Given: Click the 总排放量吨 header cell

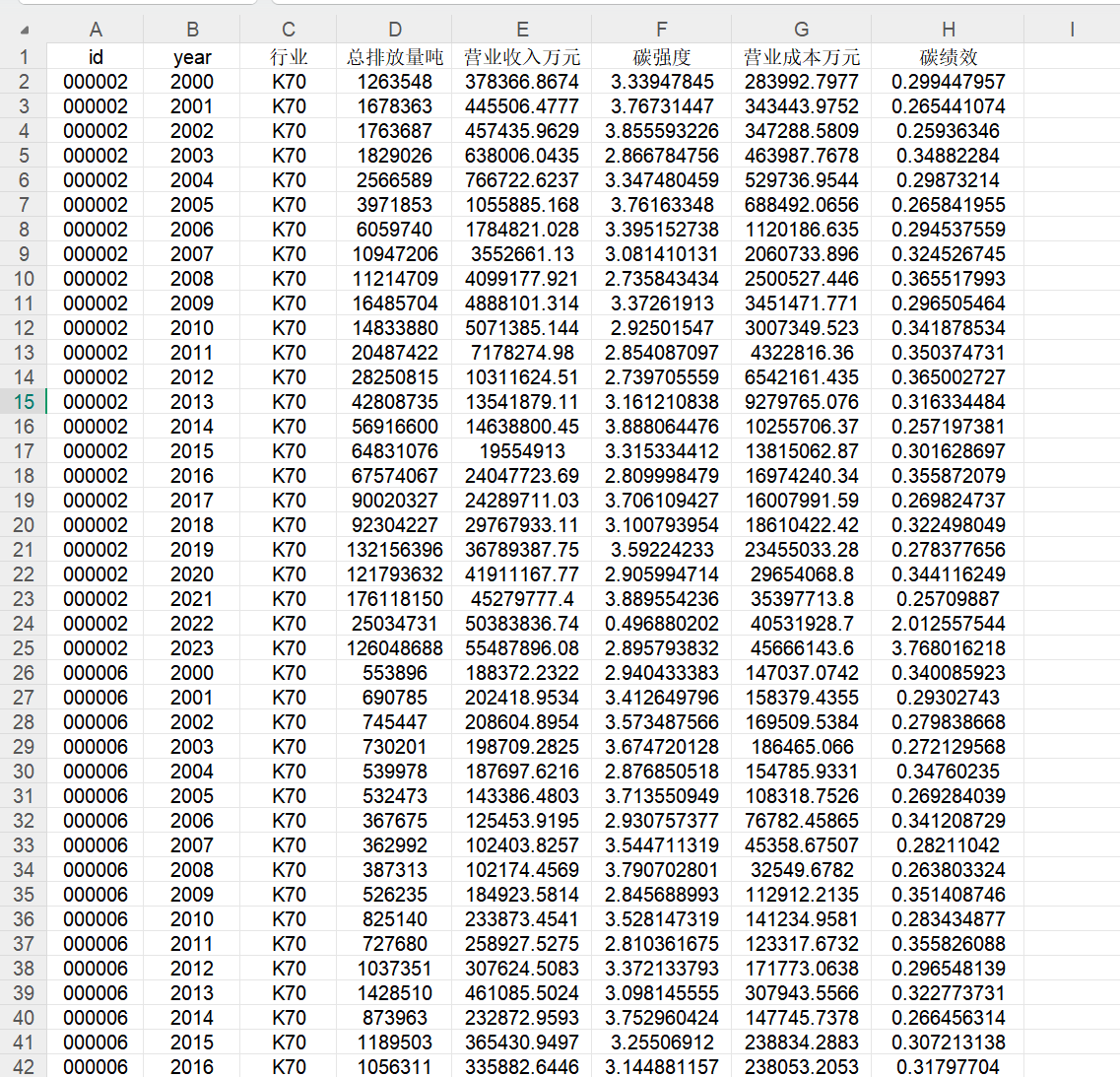Looking at the screenshot, I should (394, 56).
